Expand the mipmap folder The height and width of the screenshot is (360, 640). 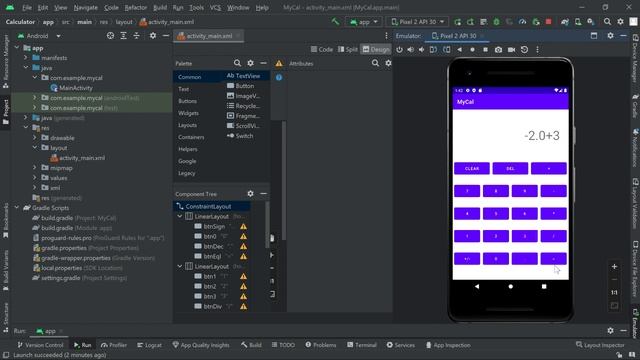coord(35,168)
